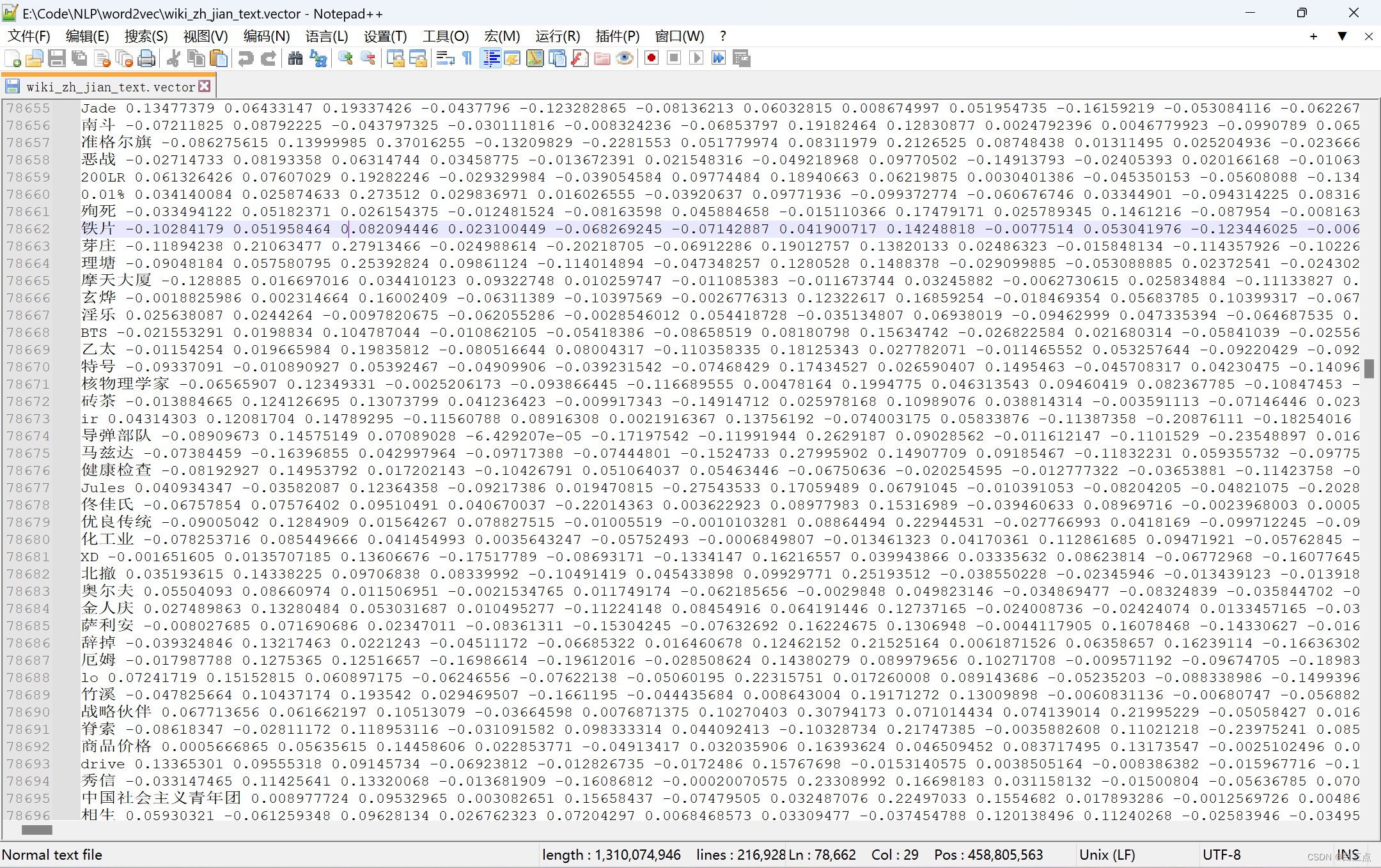Open the 窗口(W) menu
Screen dimensions: 1381x868
680,36
